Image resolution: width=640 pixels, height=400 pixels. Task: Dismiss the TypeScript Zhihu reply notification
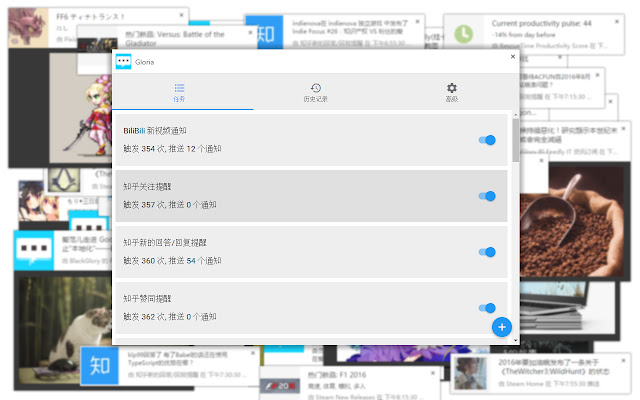(x=253, y=353)
